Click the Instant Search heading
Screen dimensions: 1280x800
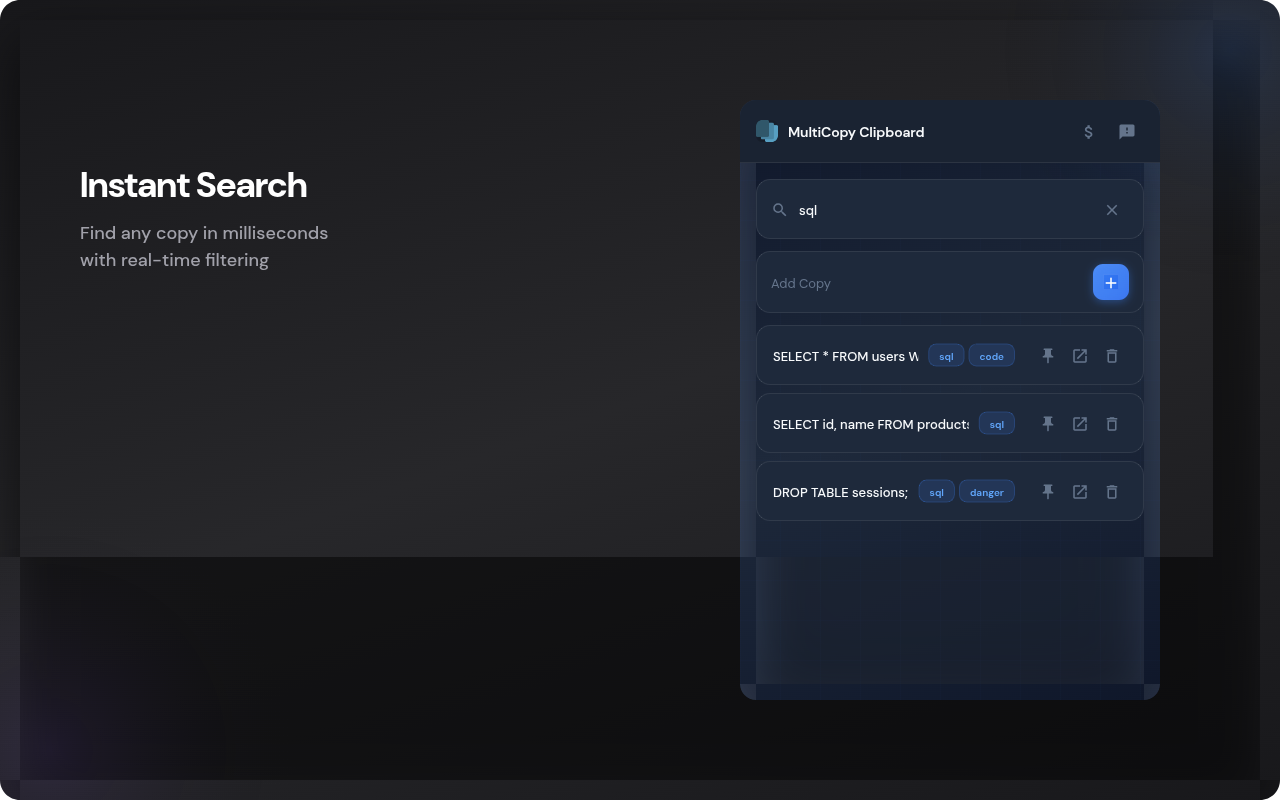(x=194, y=185)
